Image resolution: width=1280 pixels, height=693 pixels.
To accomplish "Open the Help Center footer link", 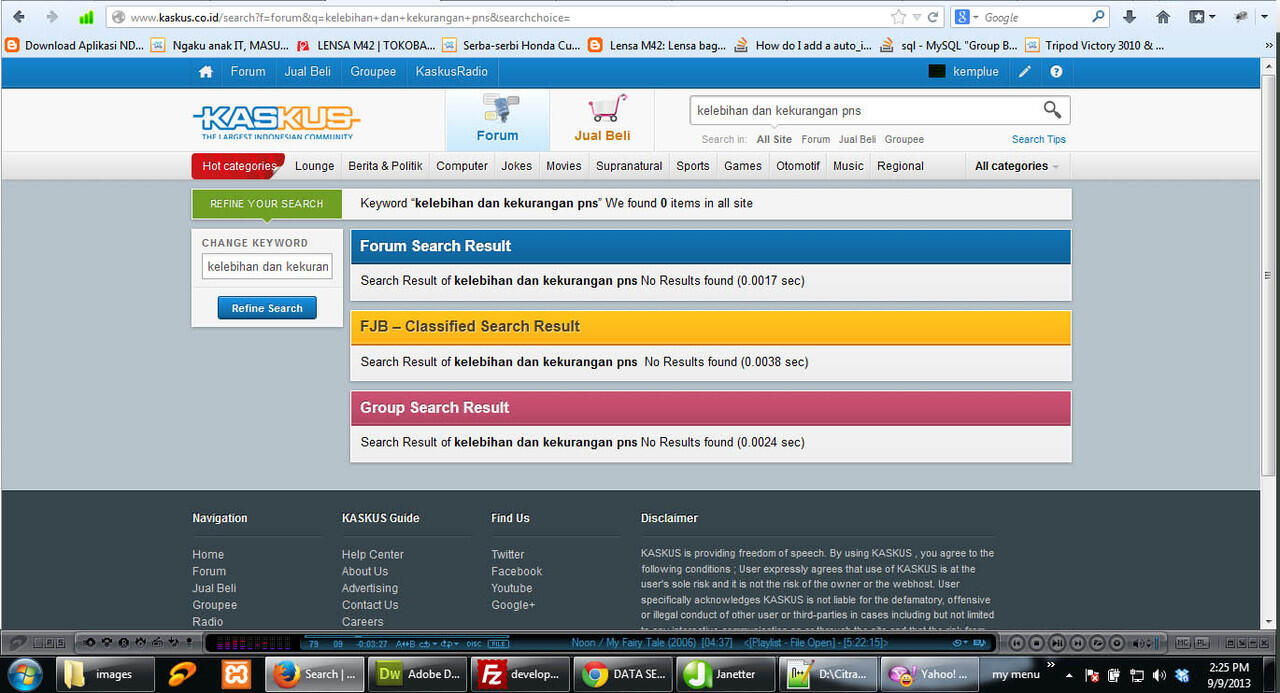I will click(373, 555).
